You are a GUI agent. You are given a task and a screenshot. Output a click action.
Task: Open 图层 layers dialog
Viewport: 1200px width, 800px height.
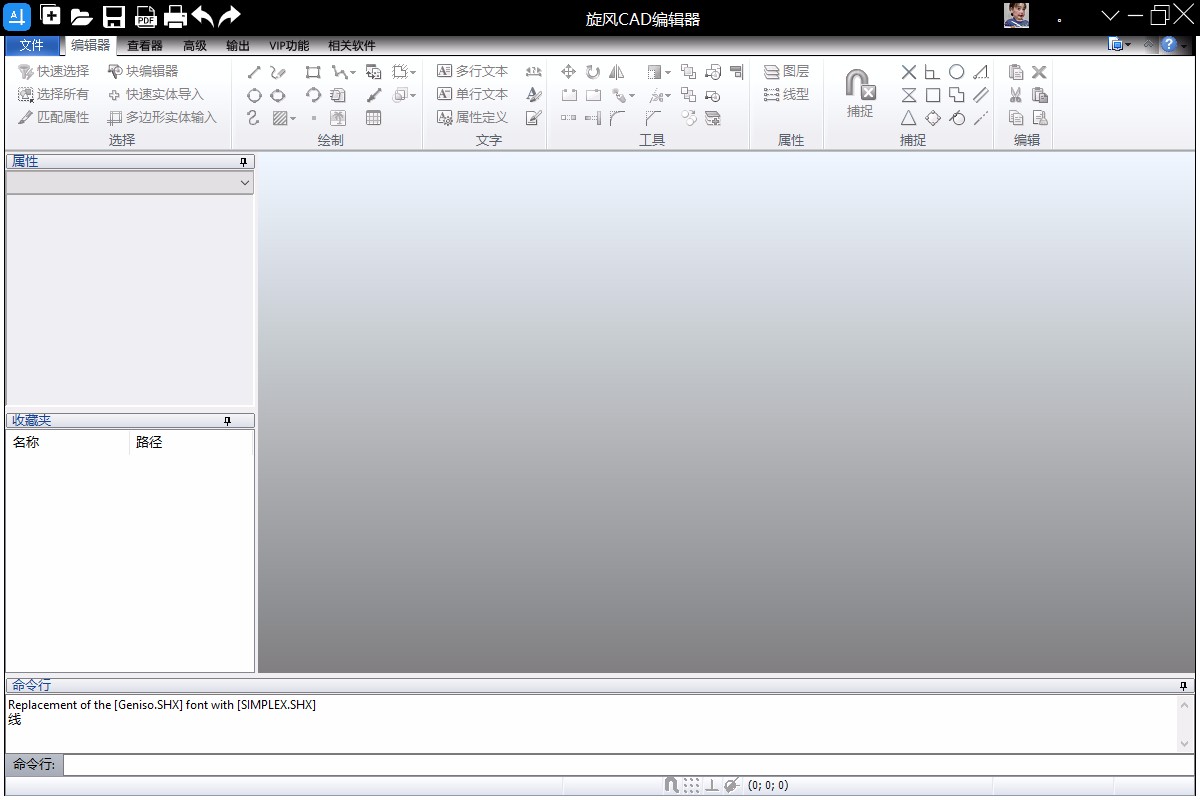(787, 72)
